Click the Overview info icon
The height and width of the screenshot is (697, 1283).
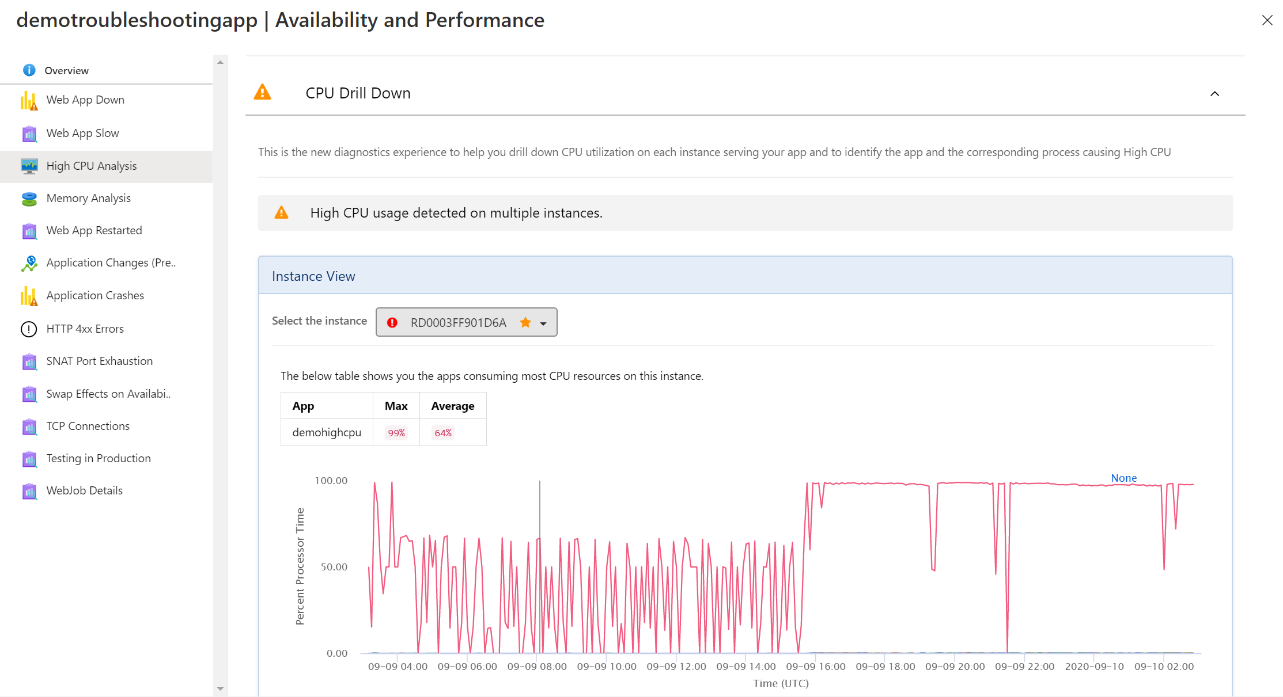coord(30,70)
